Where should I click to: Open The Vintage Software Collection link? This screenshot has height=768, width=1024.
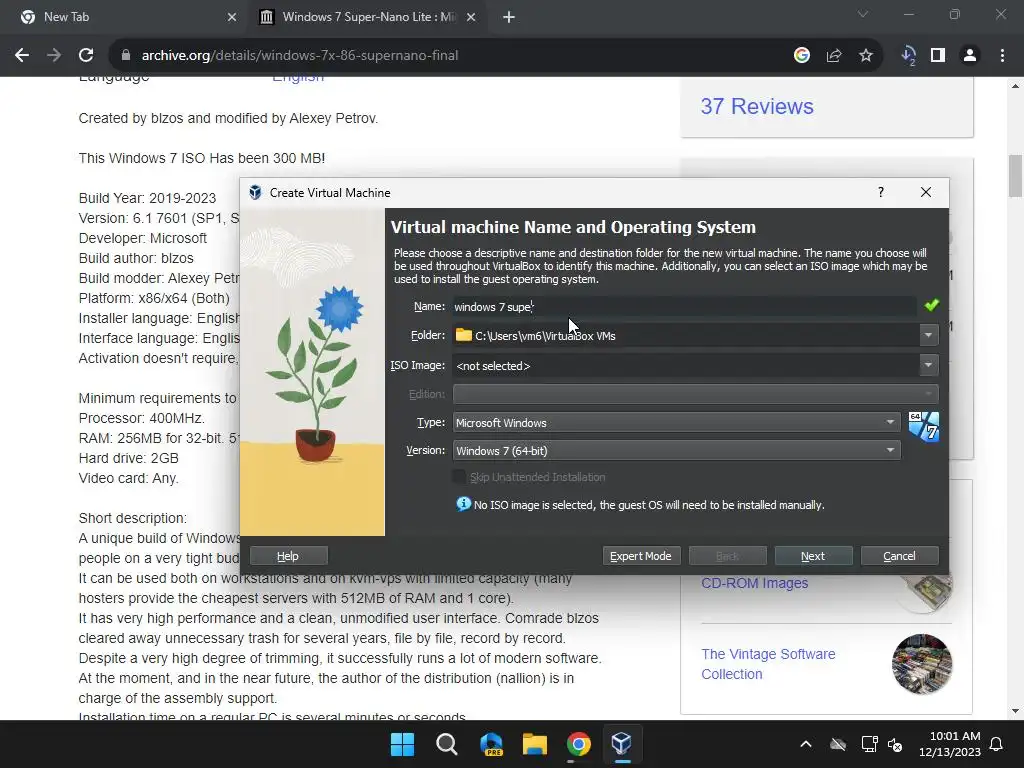click(768, 664)
